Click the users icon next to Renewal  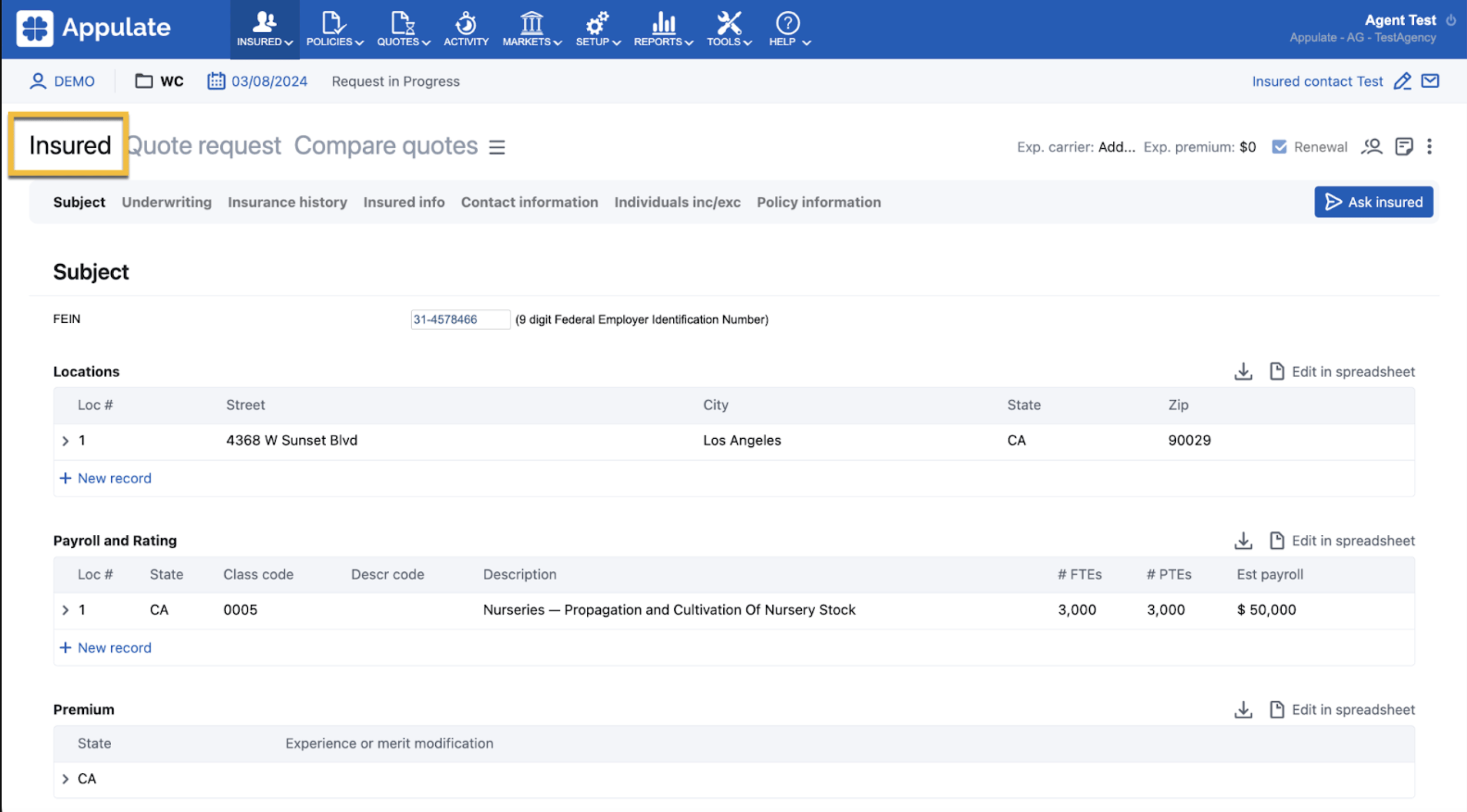tap(1372, 147)
